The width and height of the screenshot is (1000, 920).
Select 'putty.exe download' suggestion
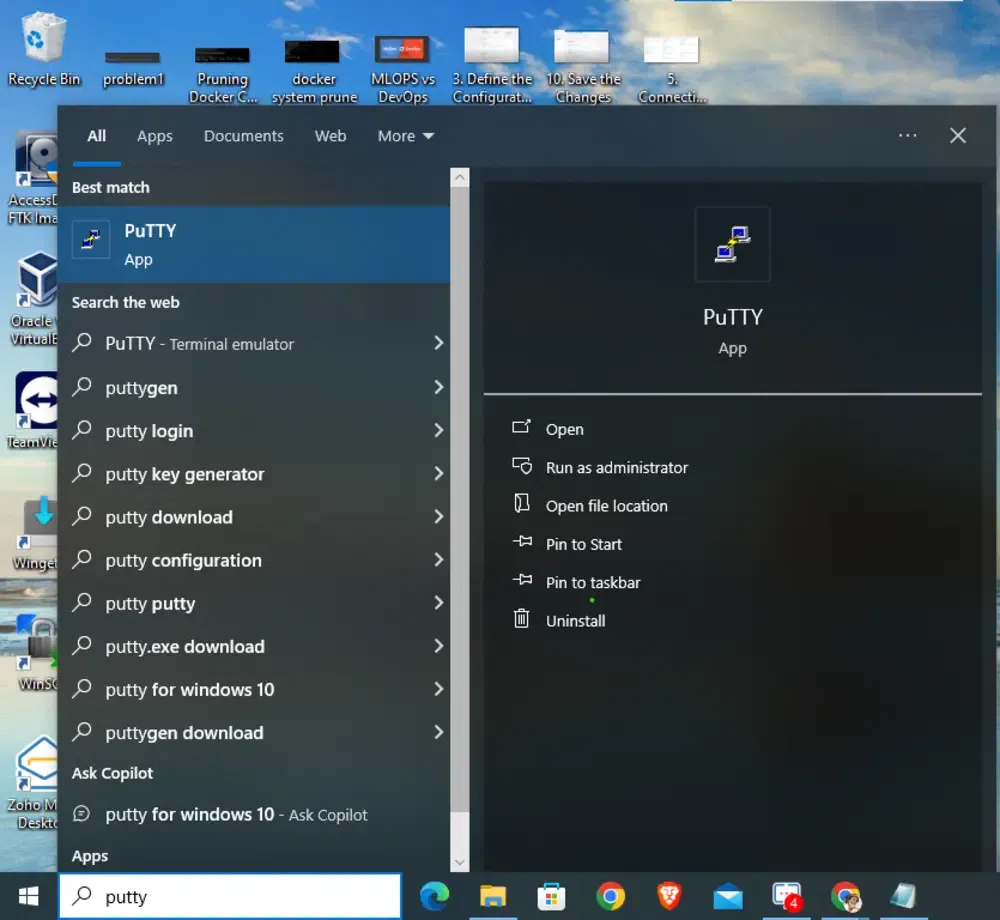[253, 646]
